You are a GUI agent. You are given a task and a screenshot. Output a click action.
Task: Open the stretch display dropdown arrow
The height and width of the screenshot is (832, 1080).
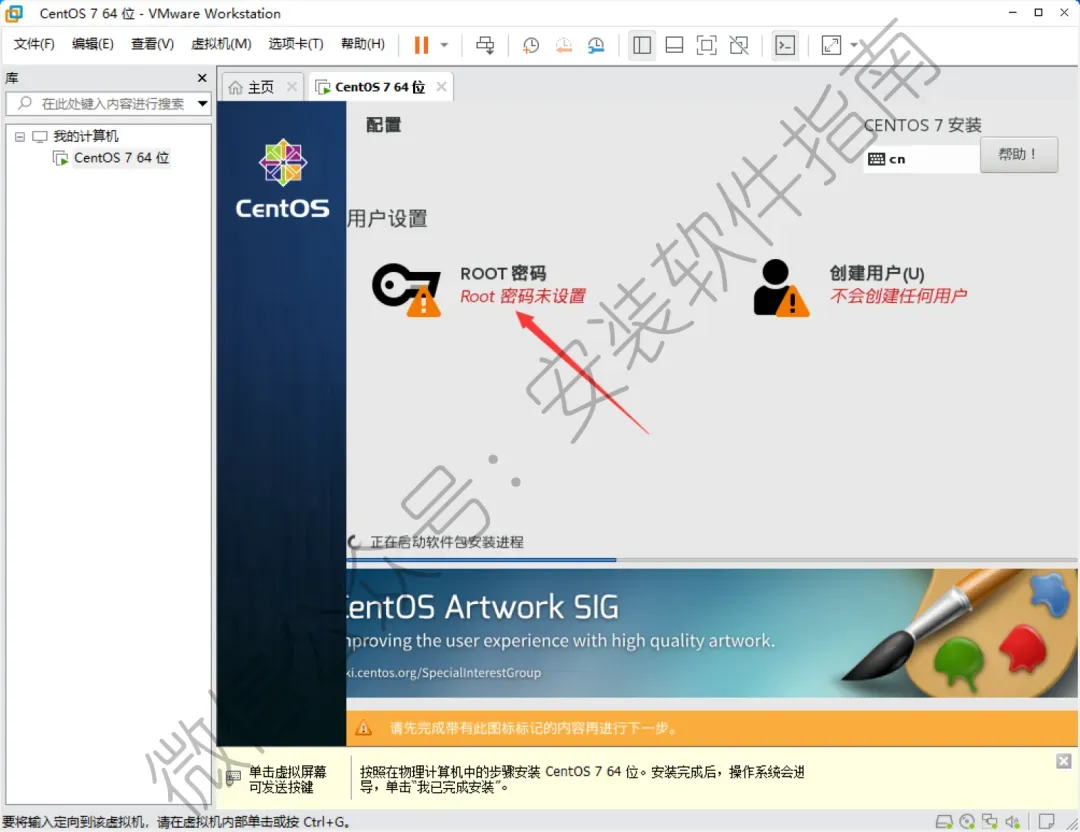(x=855, y=45)
